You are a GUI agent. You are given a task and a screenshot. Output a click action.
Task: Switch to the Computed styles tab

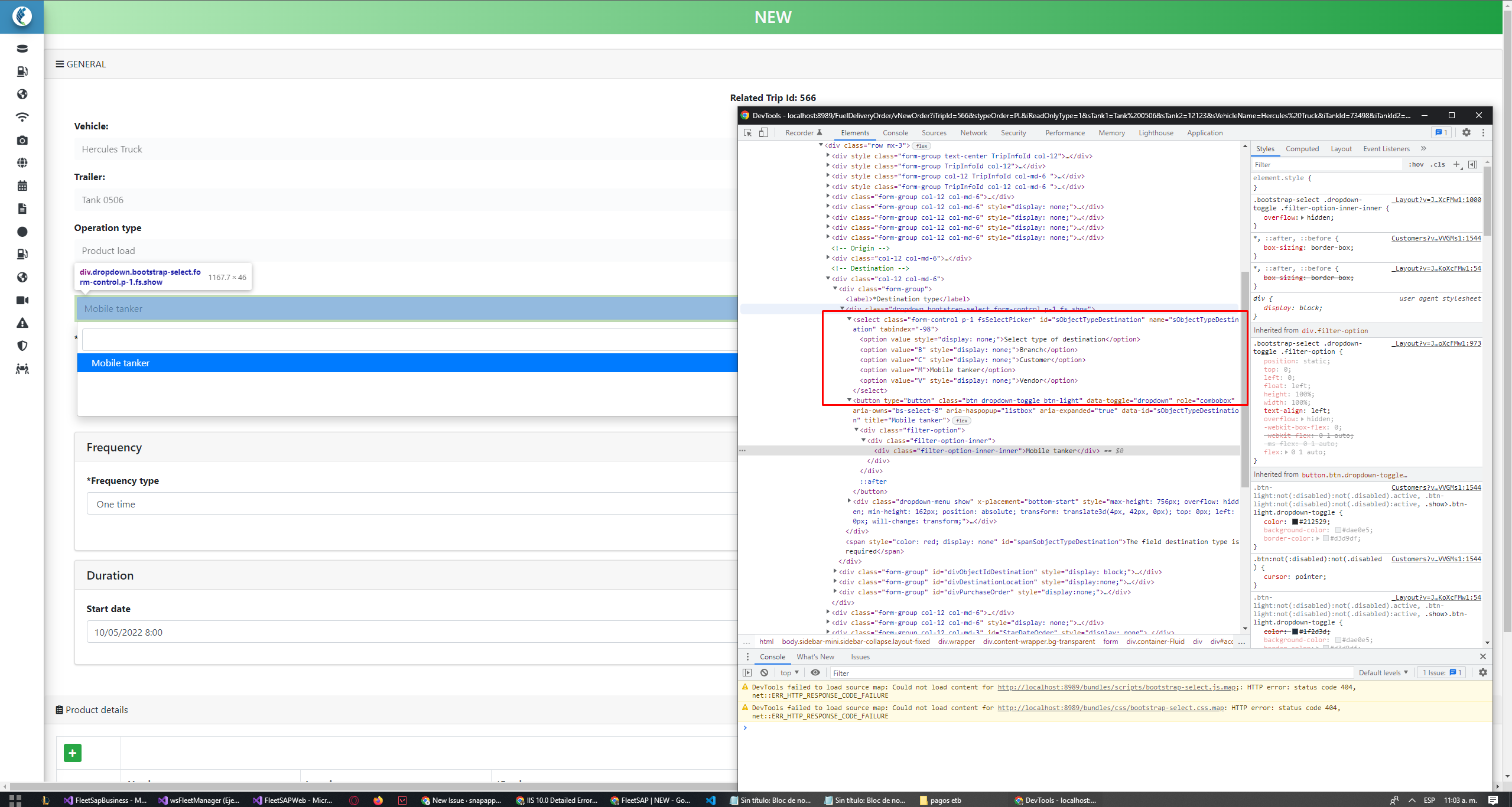[x=1302, y=148]
